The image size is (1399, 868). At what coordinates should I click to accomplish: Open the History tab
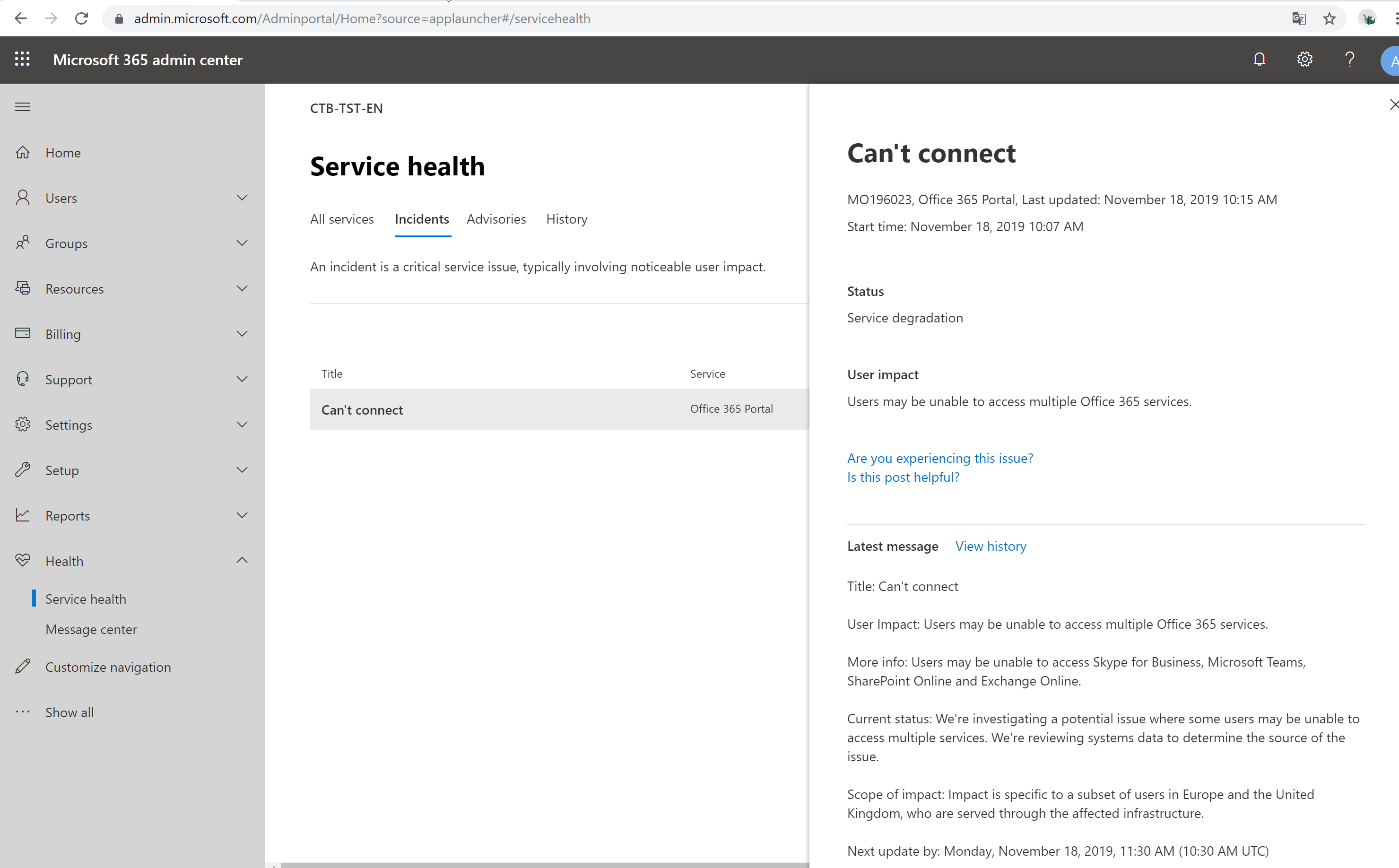pos(566,219)
